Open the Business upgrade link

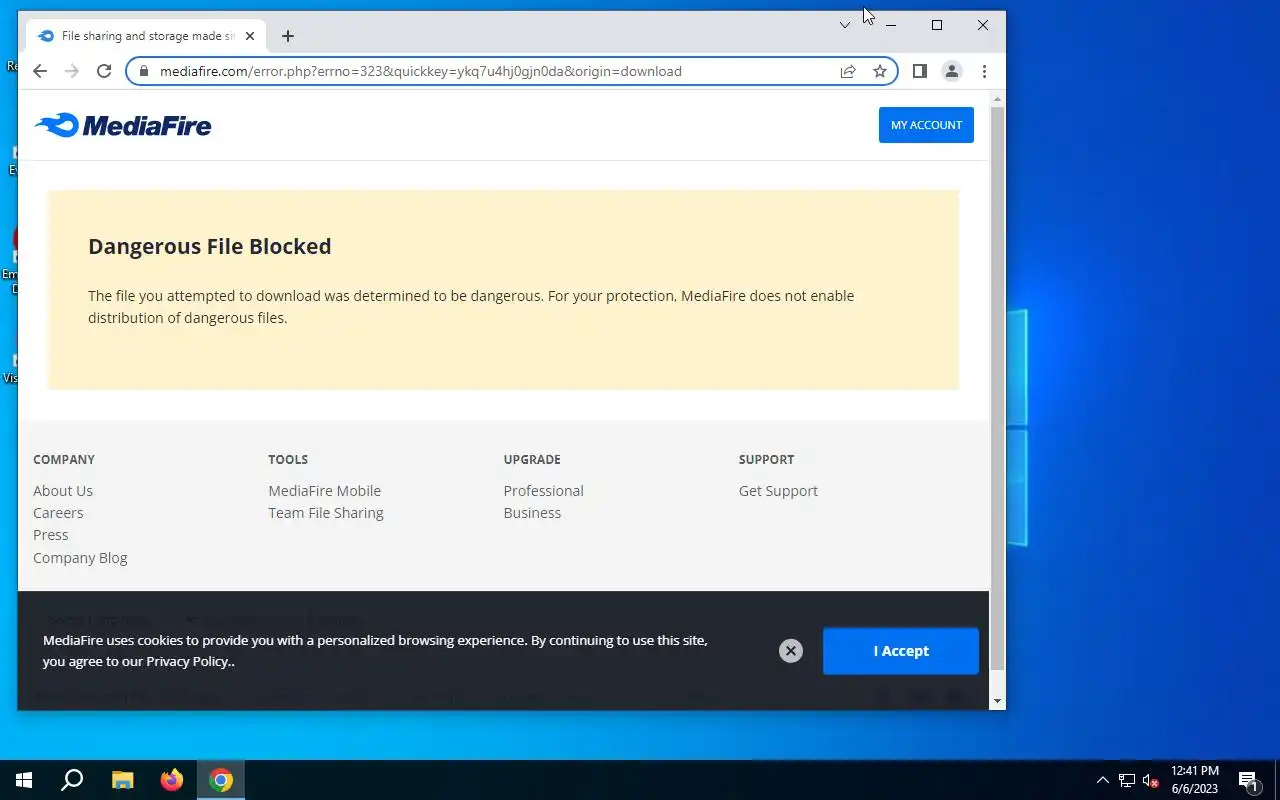coord(533,513)
